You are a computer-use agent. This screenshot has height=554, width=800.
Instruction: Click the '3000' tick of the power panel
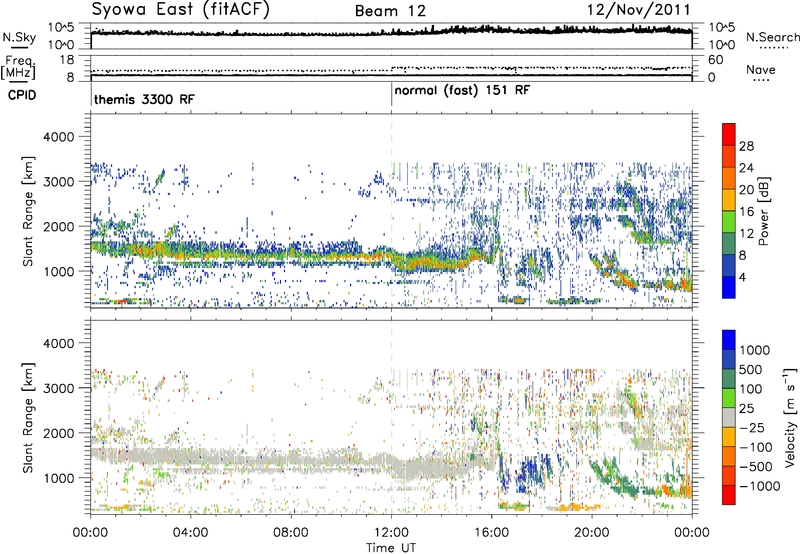click(x=58, y=182)
